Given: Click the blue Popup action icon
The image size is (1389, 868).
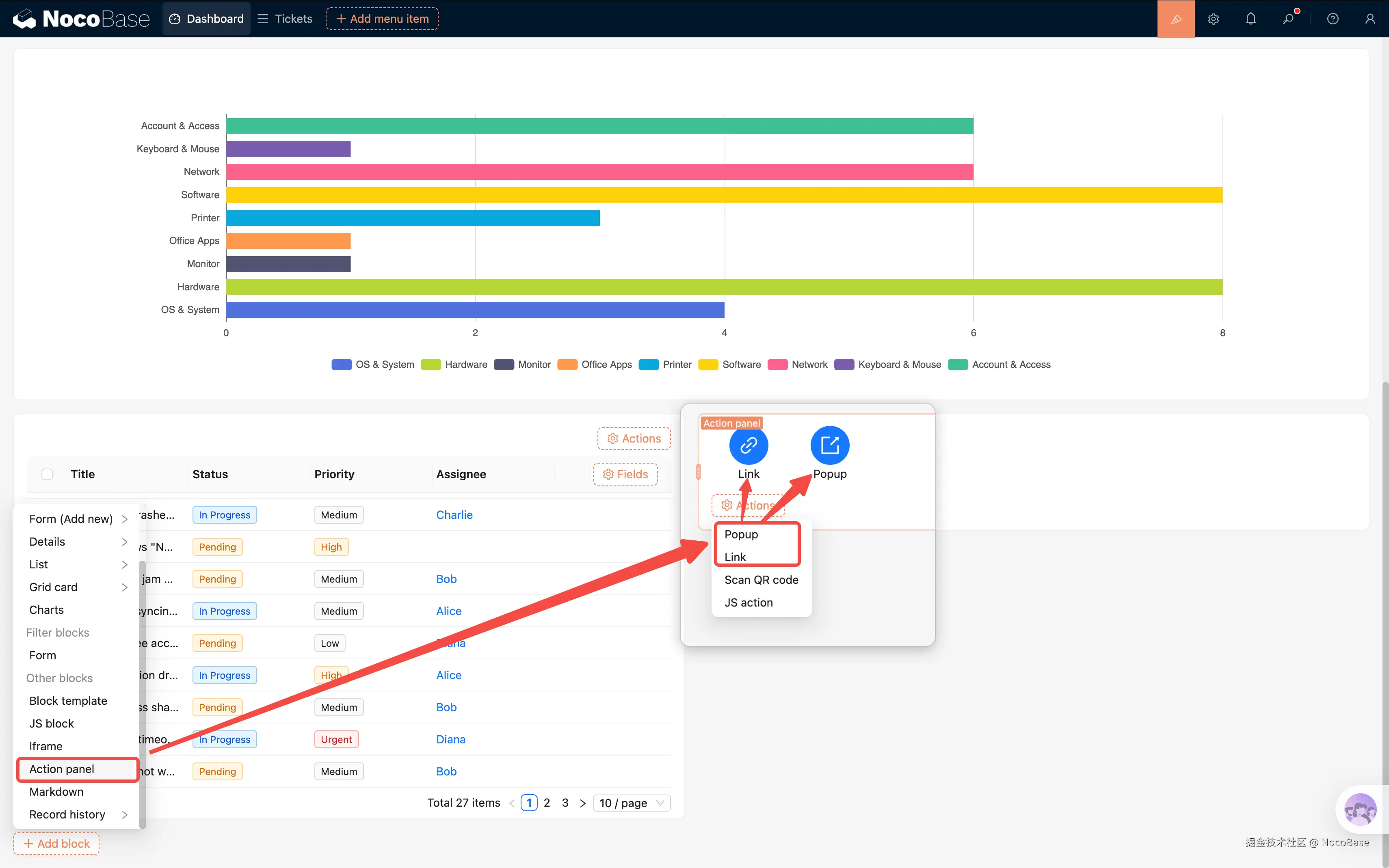Looking at the screenshot, I should coord(829,445).
